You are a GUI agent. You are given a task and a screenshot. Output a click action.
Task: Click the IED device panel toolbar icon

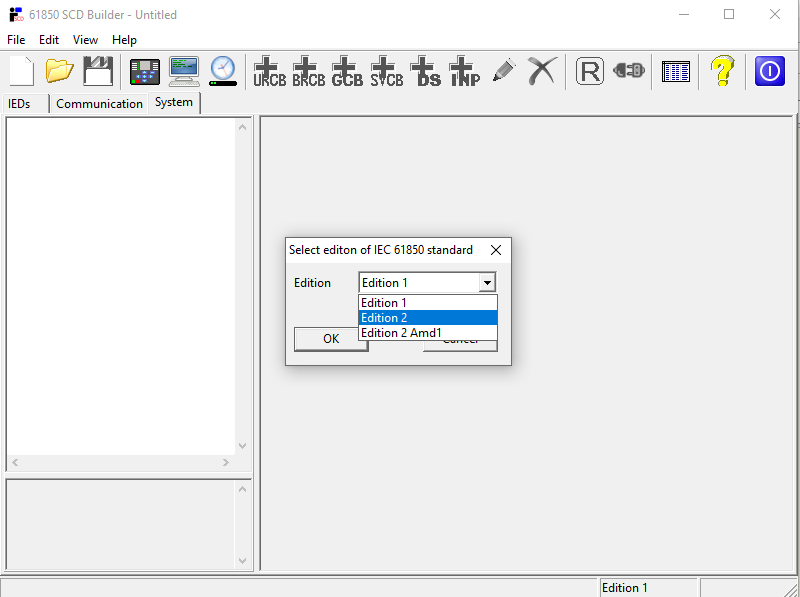145,71
